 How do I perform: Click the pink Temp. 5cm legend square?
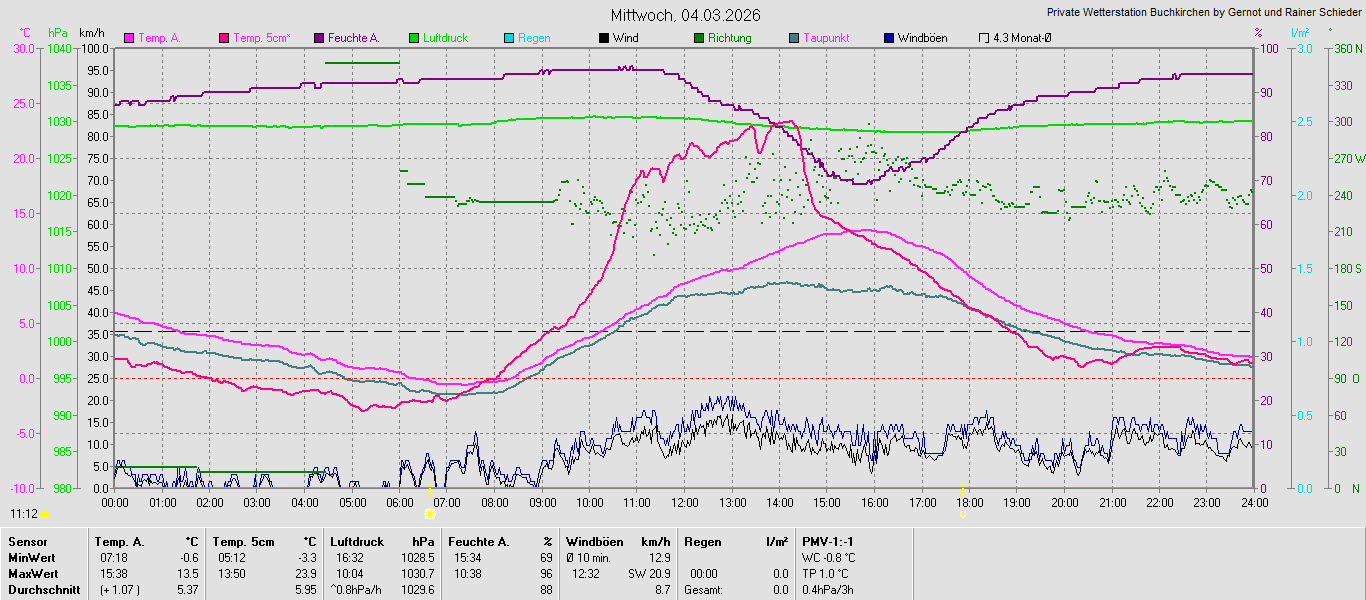pos(224,38)
